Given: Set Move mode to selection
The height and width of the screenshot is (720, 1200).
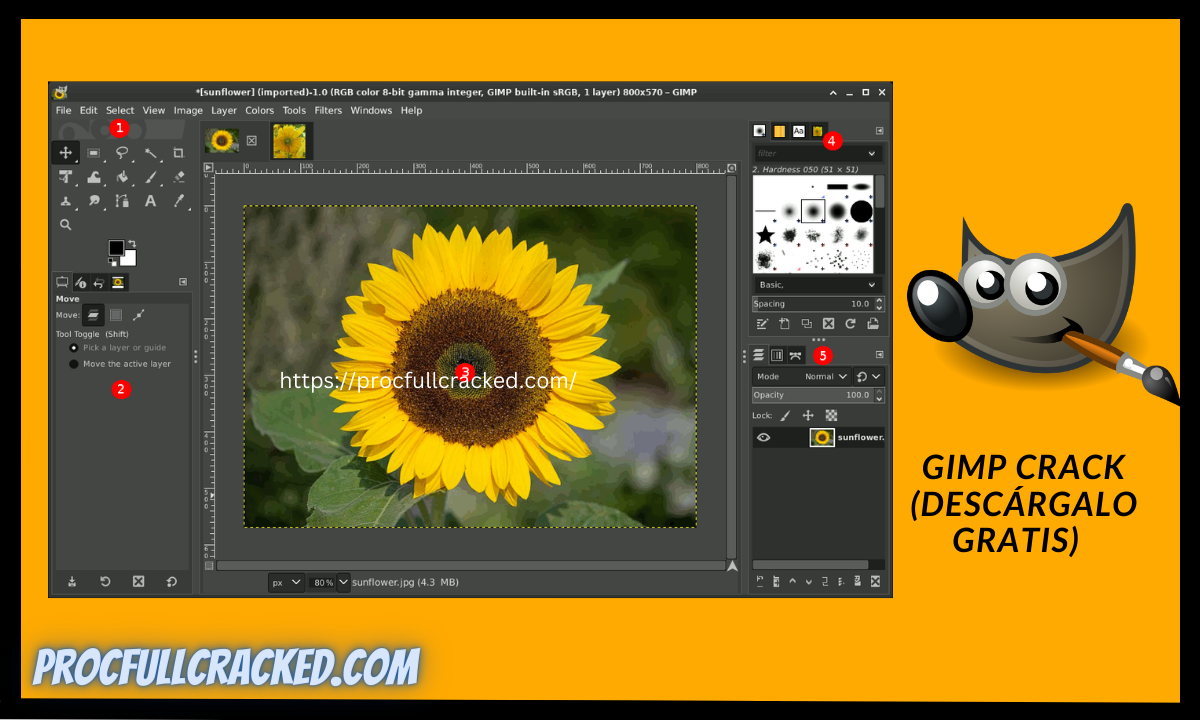Looking at the screenshot, I should coord(116,315).
